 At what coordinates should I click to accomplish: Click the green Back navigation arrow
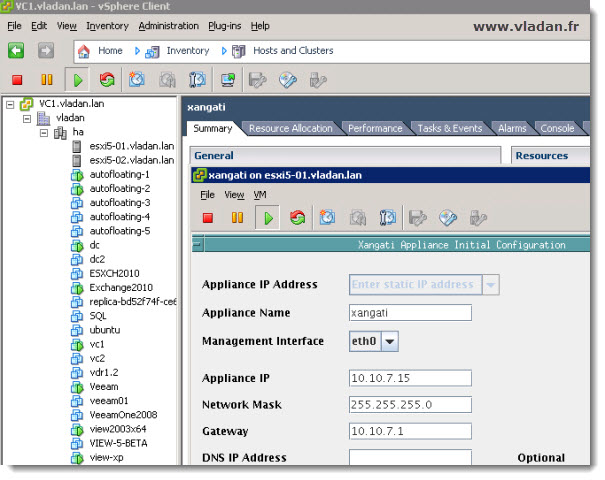pos(16,51)
